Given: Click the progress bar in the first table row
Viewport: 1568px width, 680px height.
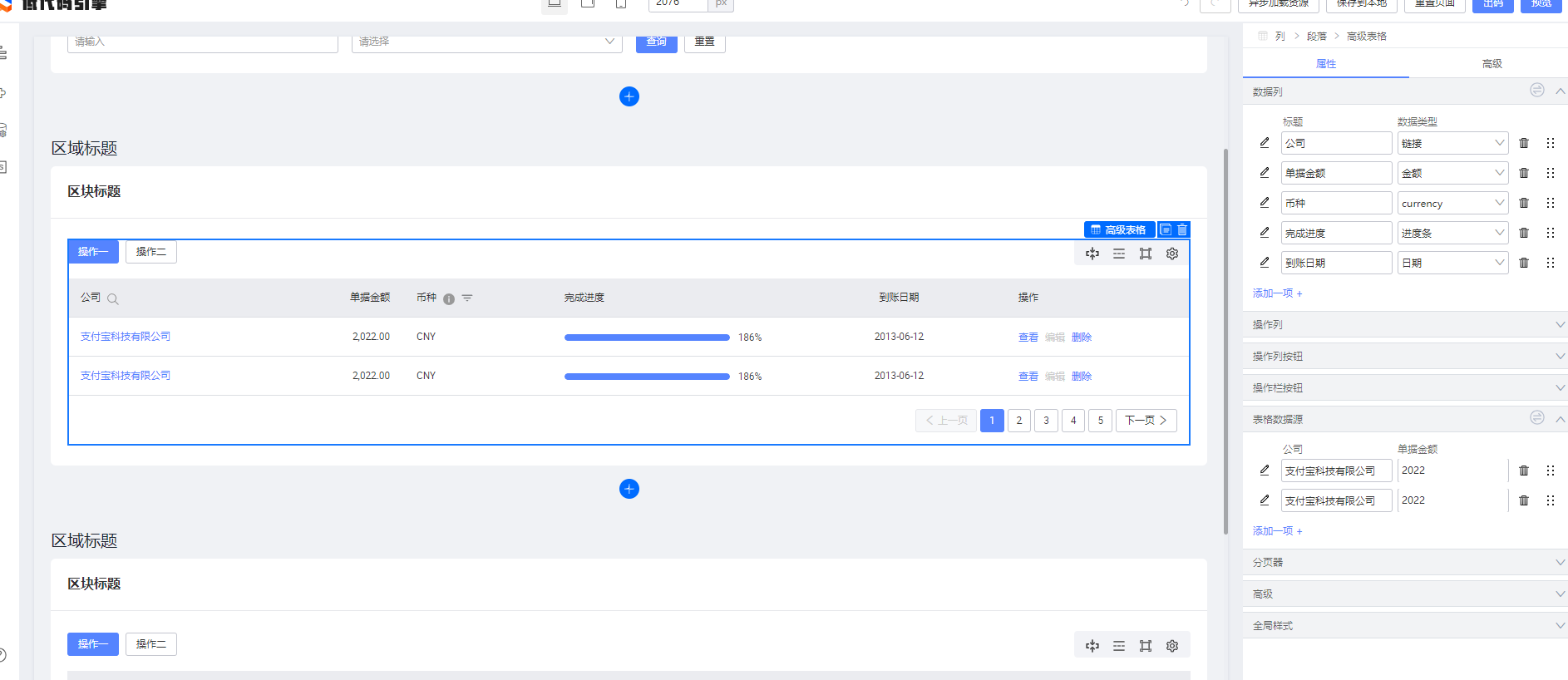Looking at the screenshot, I should [647, 338].
